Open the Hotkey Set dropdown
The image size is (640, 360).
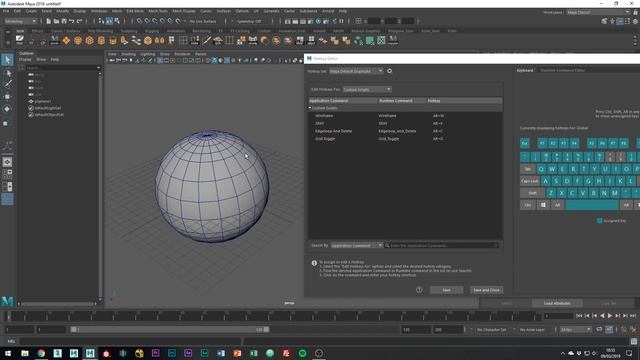coord(356,71)
